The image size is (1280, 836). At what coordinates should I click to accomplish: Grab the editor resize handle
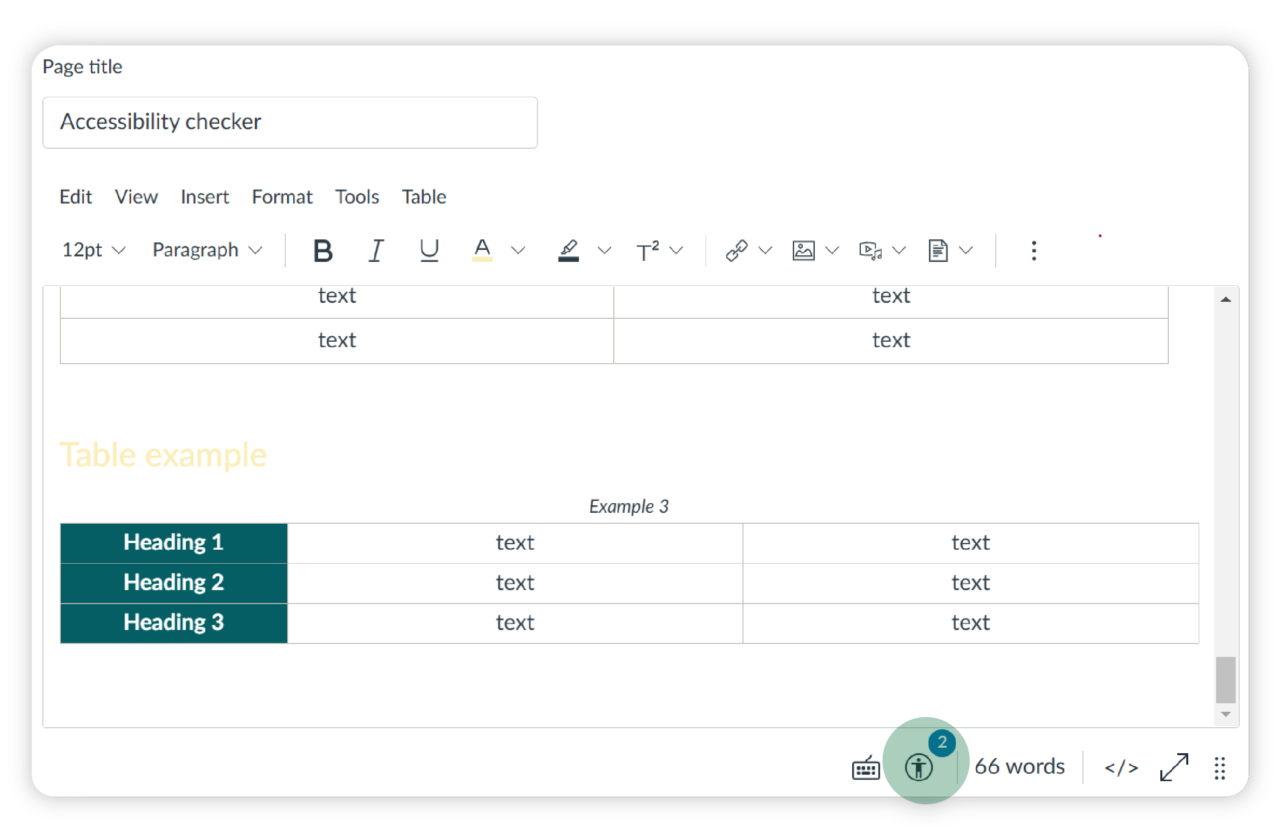[x=1220, y=767]
